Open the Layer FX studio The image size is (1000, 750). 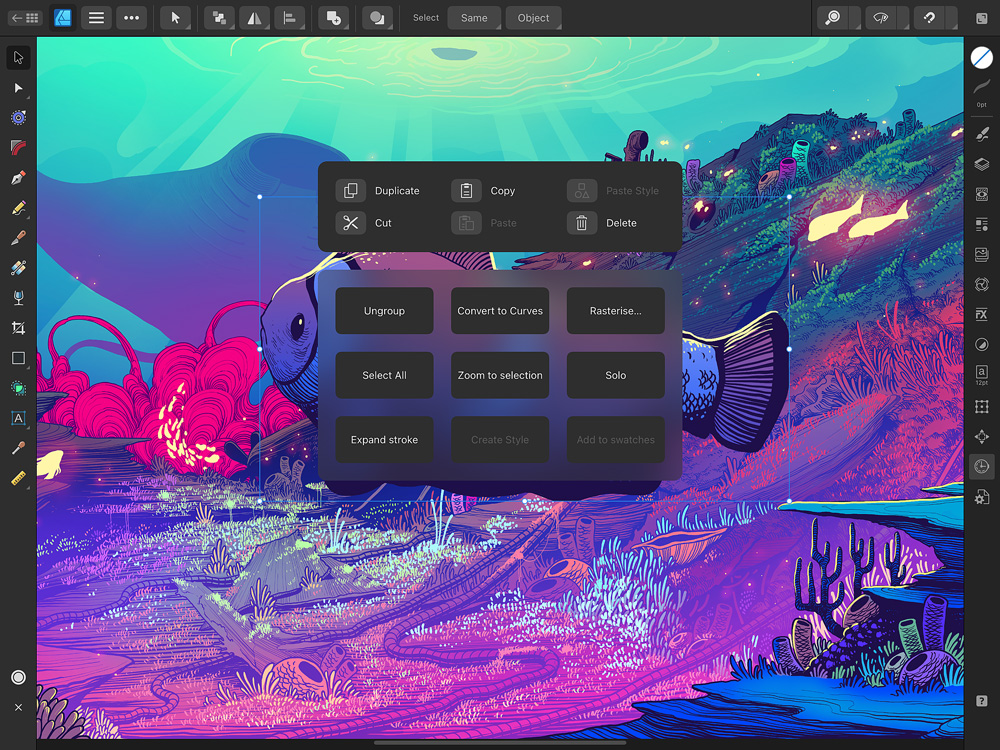(982, 314)
